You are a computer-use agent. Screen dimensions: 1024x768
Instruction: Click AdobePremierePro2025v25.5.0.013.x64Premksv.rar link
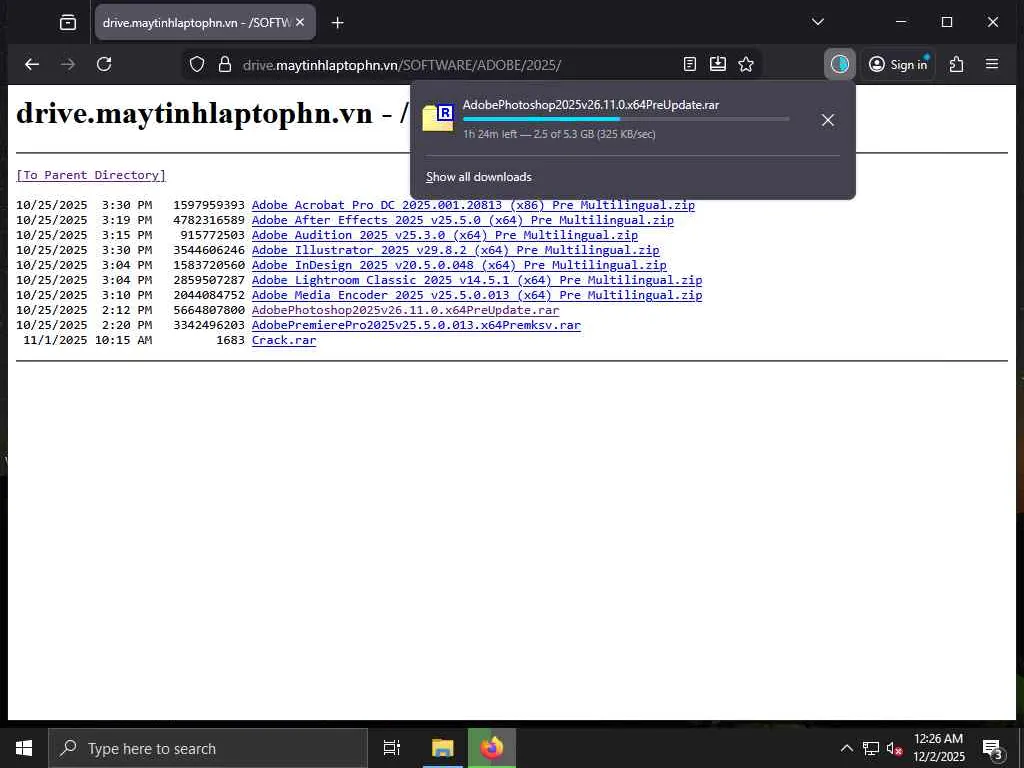click(416, 325)
